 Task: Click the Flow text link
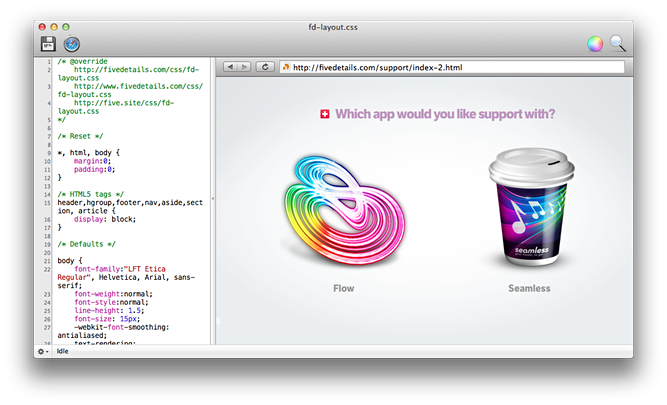344,288
